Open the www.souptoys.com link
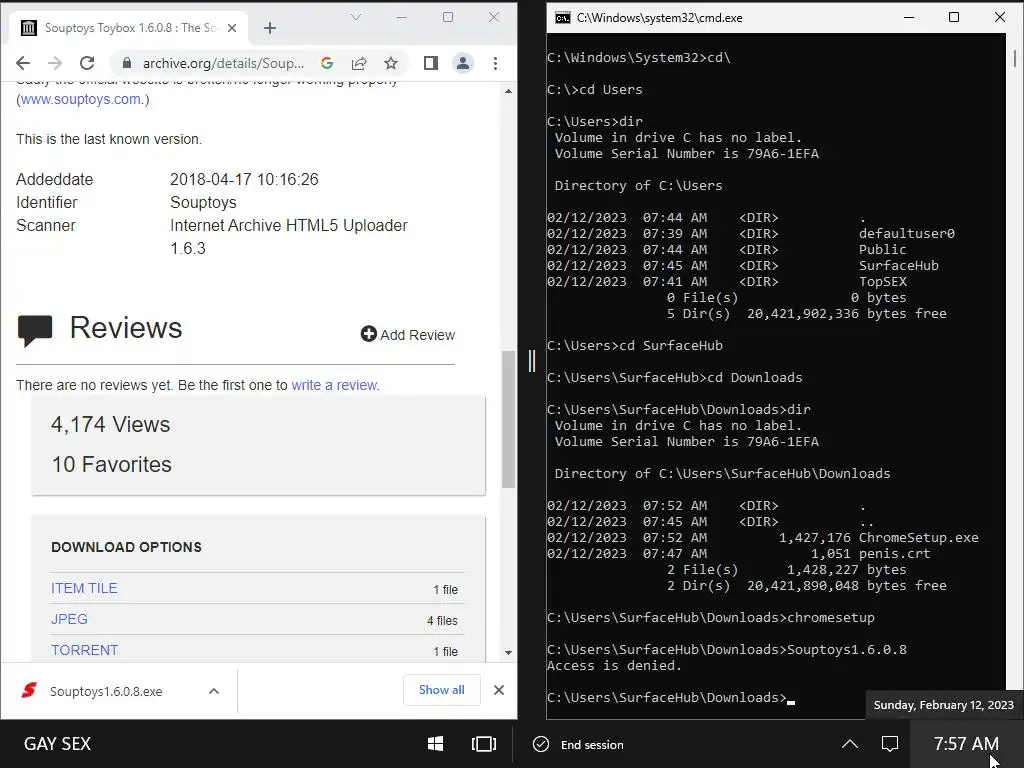Screen dimensions: 1024x768 click(x=81, y=99)
